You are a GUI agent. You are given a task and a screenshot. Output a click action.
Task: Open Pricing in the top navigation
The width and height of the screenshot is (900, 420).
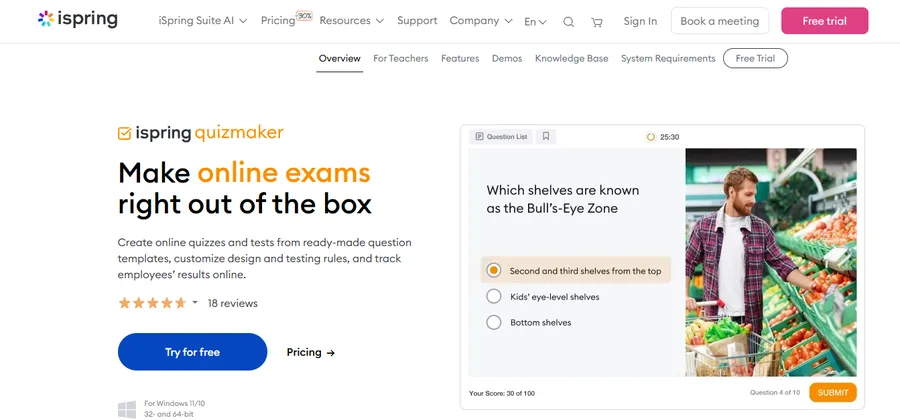coord(278,21)
